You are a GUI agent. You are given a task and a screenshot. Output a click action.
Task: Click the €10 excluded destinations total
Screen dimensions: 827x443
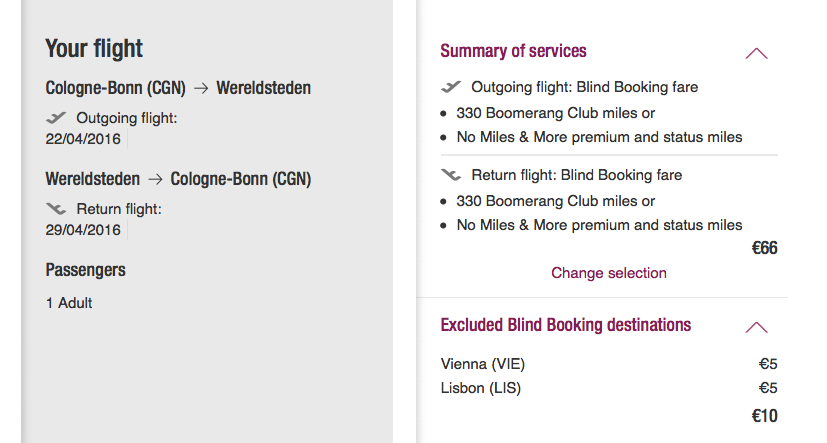pyautogui.click(x=764, y=416)
